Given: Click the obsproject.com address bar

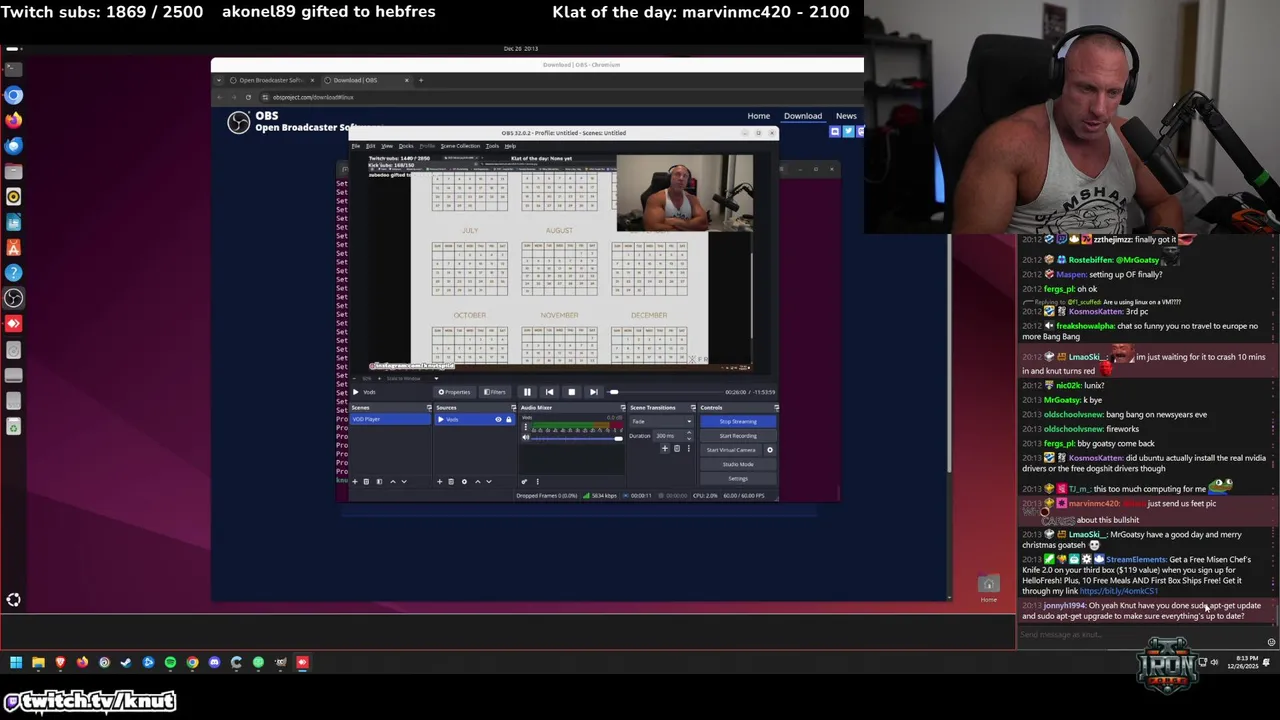Looking at the screenshot, I should (559, 97).
